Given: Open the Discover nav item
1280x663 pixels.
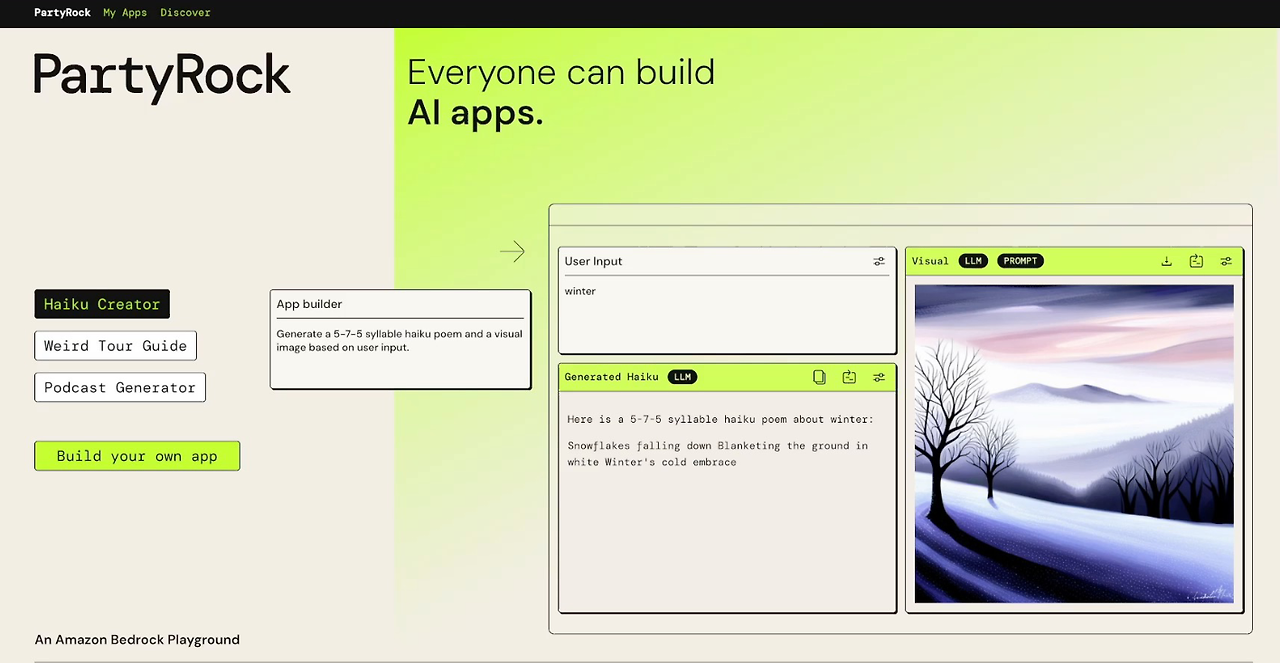Looking at the screenshot, I should 185,13.
